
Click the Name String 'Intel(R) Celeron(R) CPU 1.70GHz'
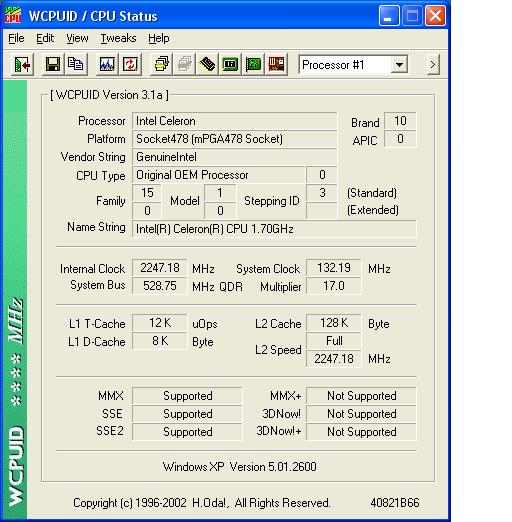tap(274, 229)
